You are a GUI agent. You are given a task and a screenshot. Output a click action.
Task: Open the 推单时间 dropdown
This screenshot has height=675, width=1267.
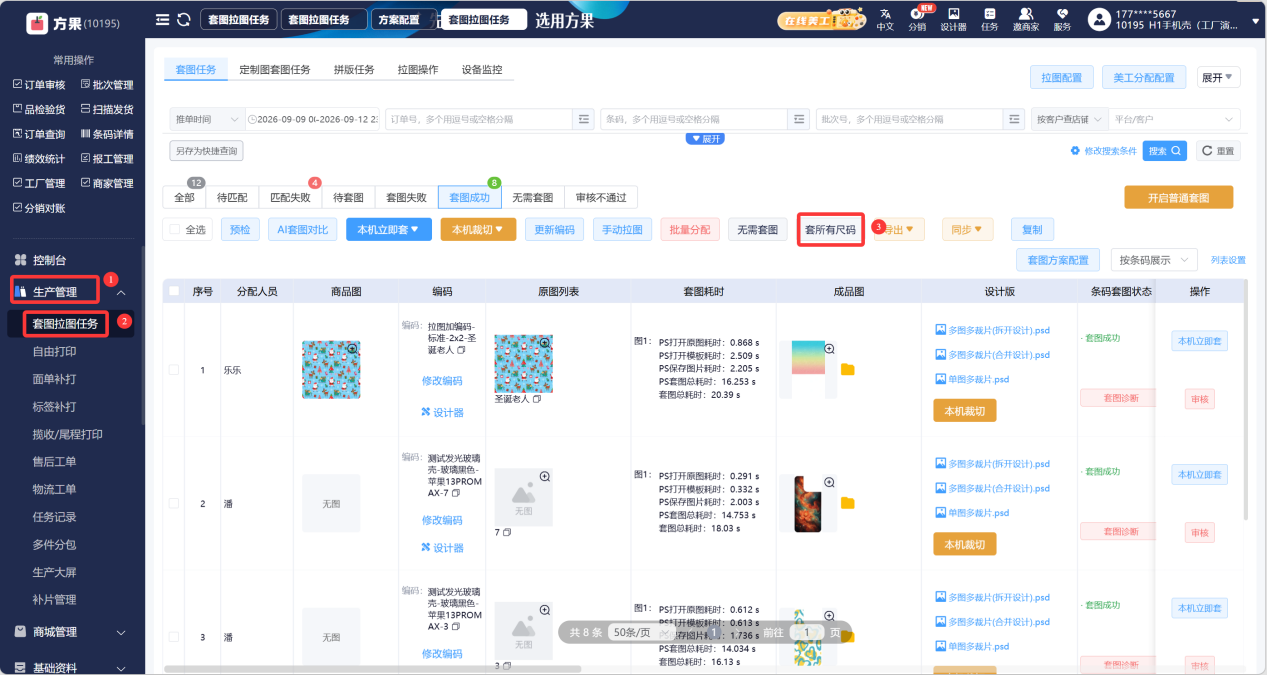(207, 119)
